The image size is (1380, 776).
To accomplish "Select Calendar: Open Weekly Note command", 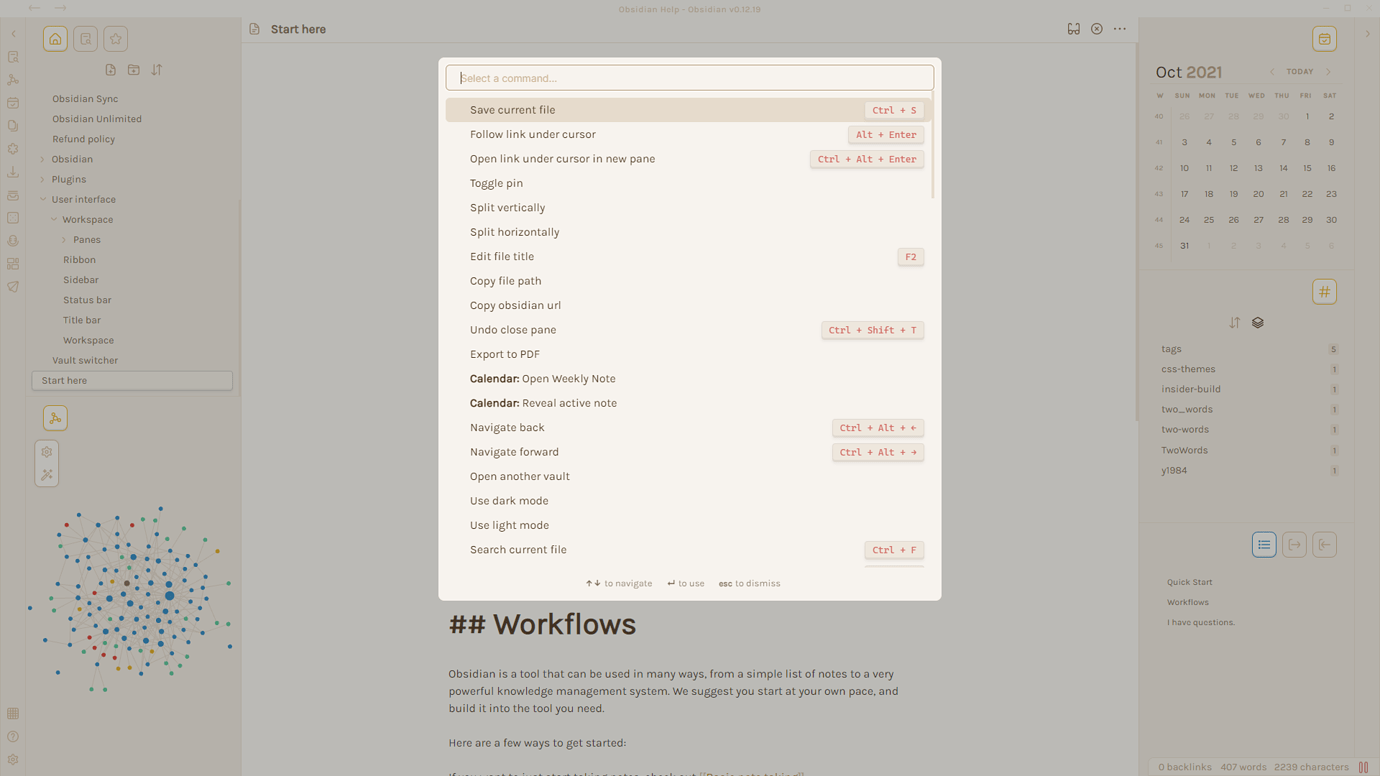I will 688,379.
